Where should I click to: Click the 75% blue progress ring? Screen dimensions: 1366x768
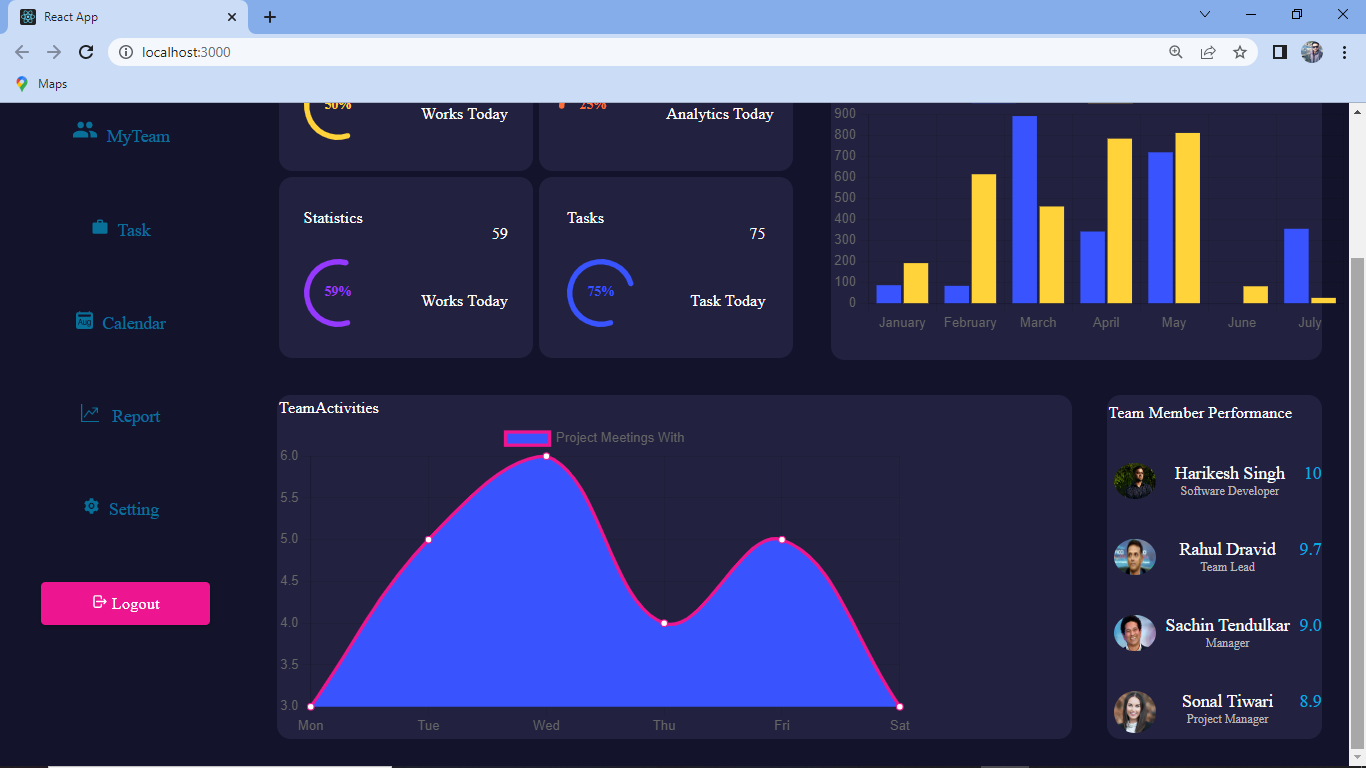pos(600,292)
